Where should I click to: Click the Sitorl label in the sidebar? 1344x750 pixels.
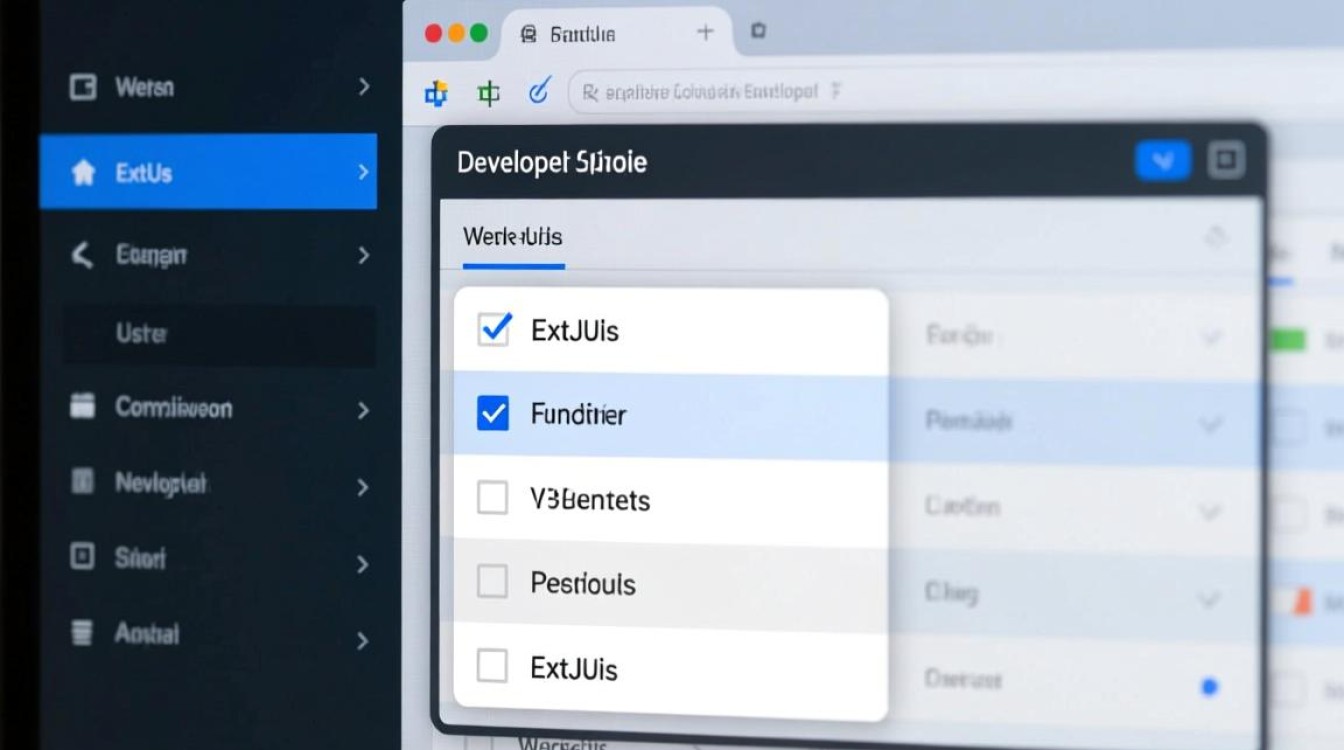141,558
